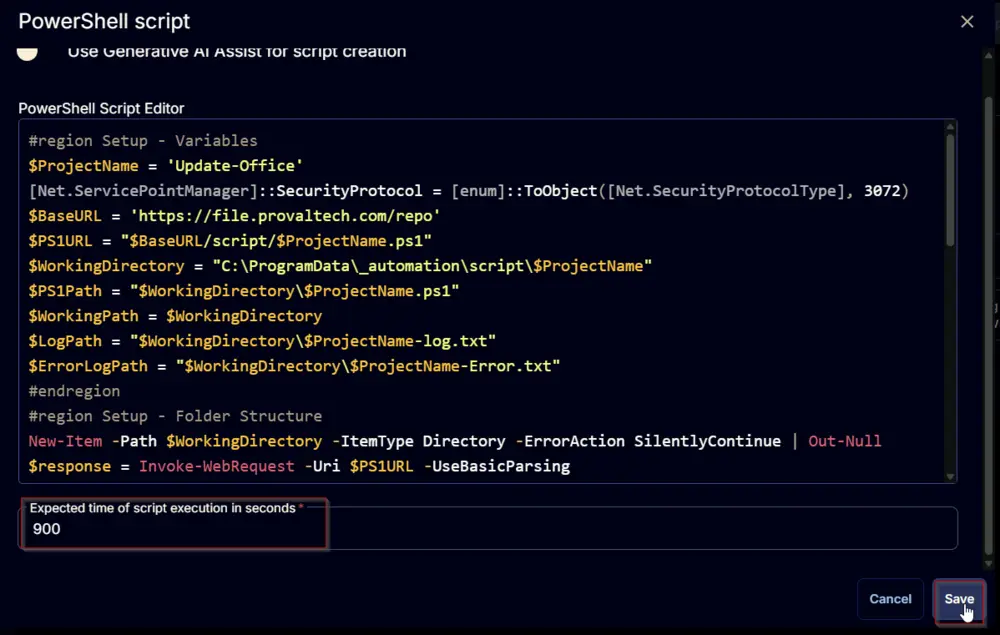This screenshot has height=635, width=1000.
Task: Click the #endregion line
Action: coord(74,391)
